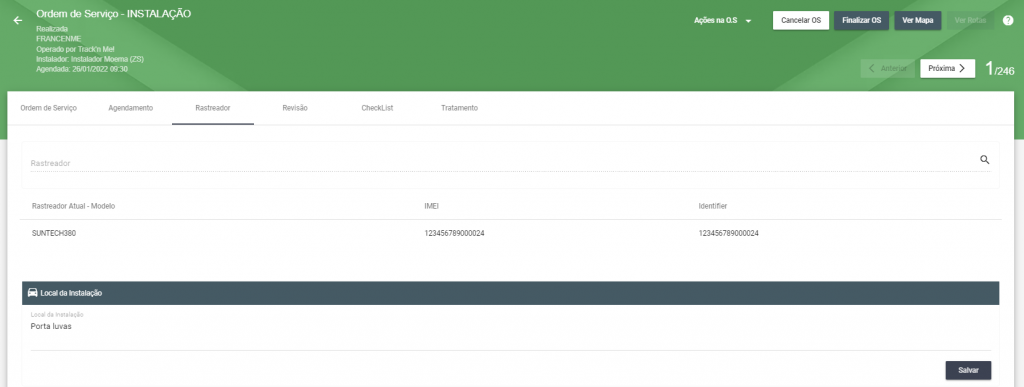Click the Finalizar OS button
This screenshot has height=387, width=1024.
coord(861,20)
